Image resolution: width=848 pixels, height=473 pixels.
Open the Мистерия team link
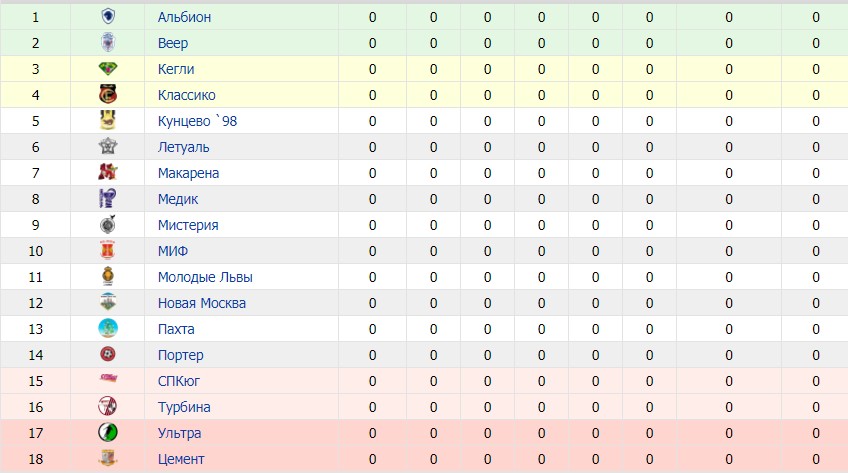click(x=188, y=225)
